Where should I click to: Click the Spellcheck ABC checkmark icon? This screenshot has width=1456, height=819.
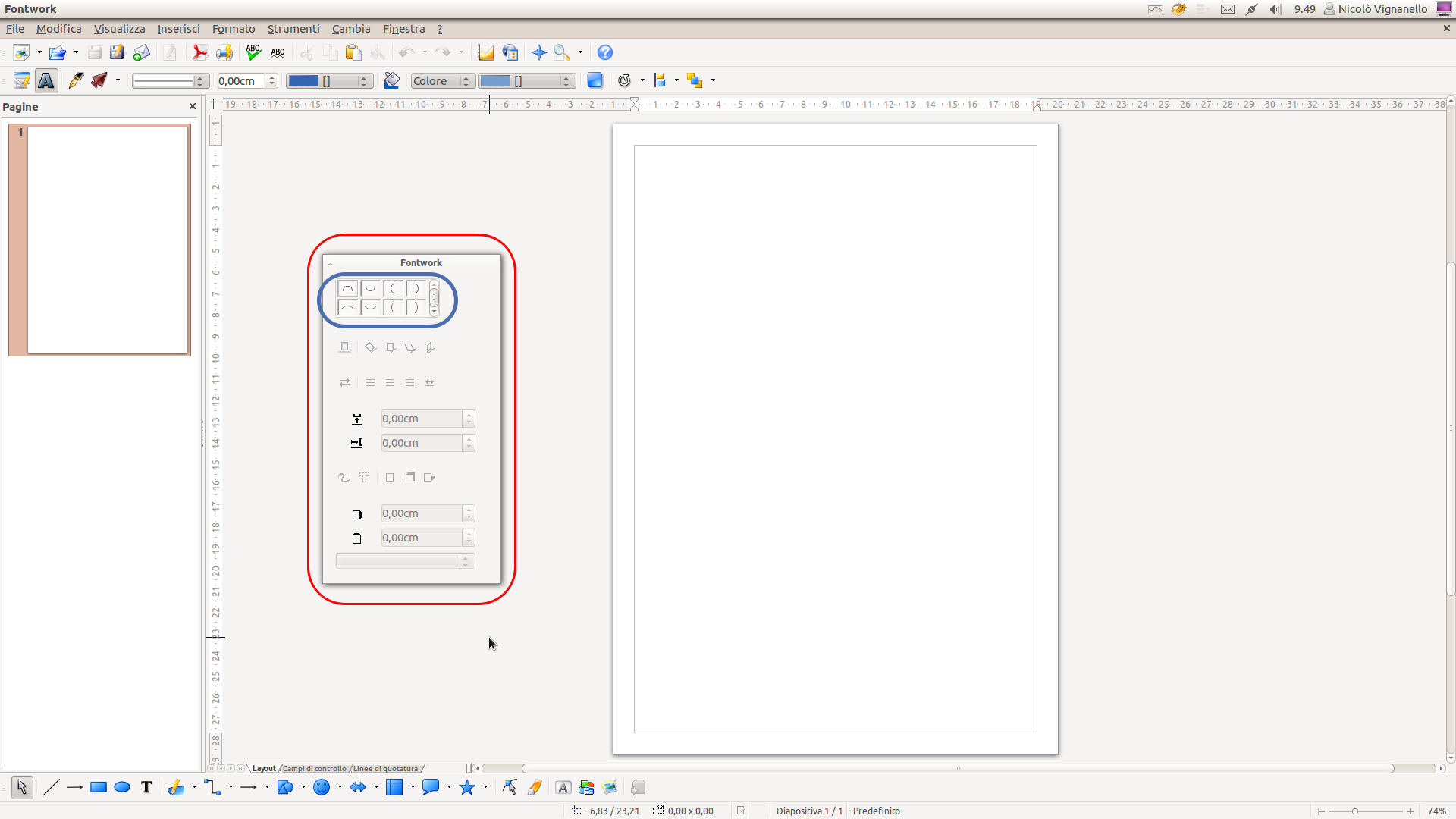point(253,52)
